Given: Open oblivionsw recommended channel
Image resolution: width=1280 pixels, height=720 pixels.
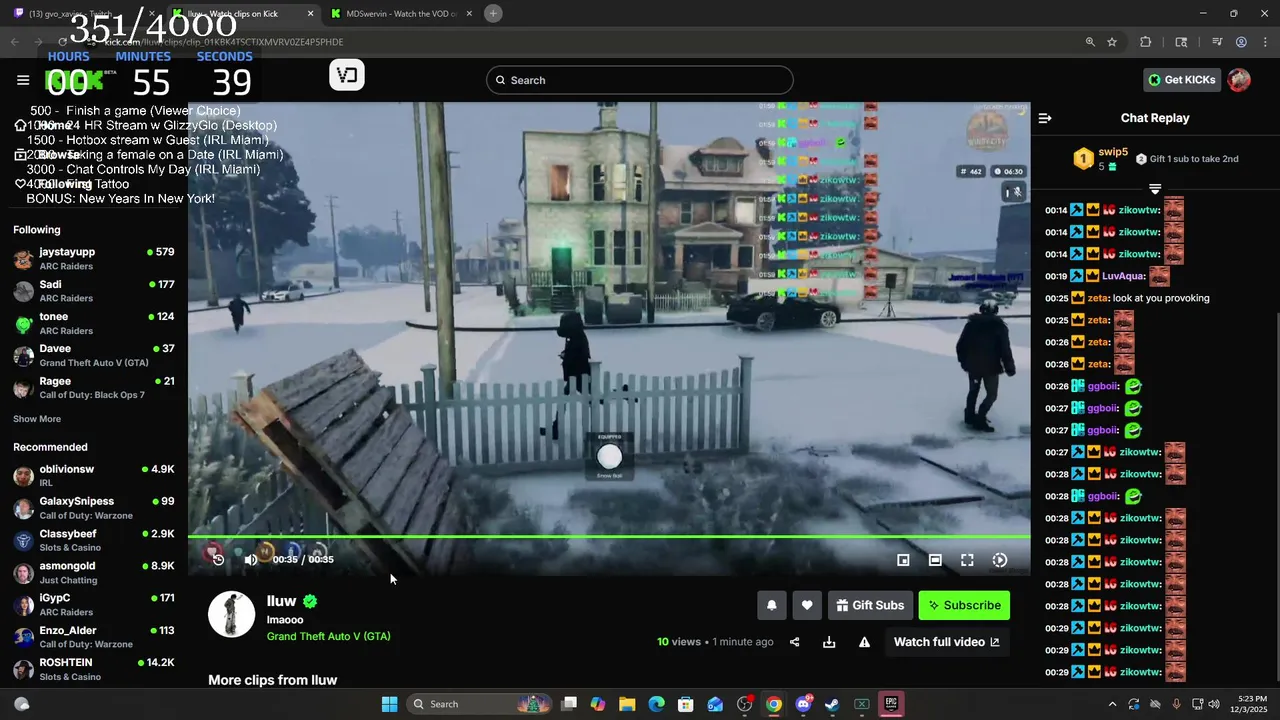Looking at the screenshot, I should tap(94, 476).
